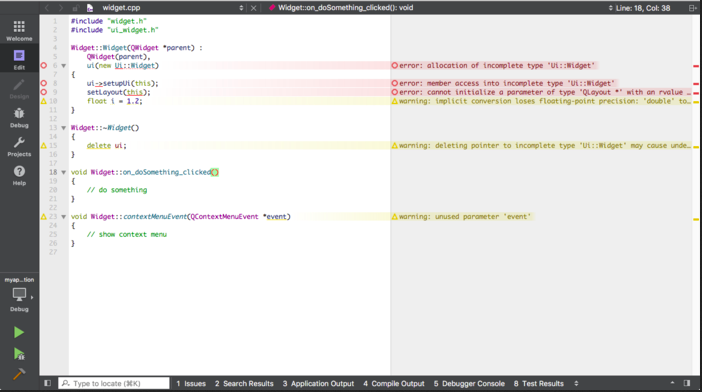Toggle the left sidebar visibility

(x=47, y=383)
